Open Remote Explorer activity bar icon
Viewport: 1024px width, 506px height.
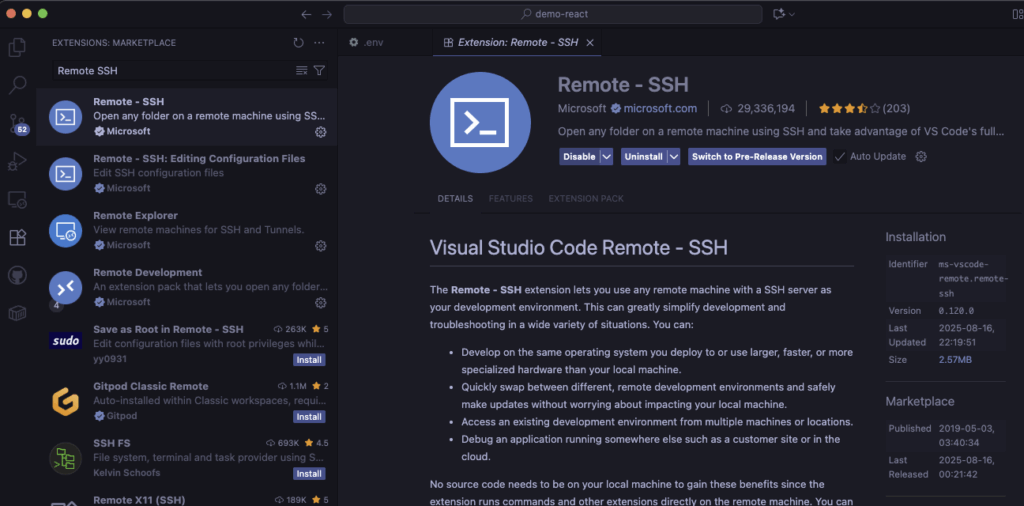(17, 199)
